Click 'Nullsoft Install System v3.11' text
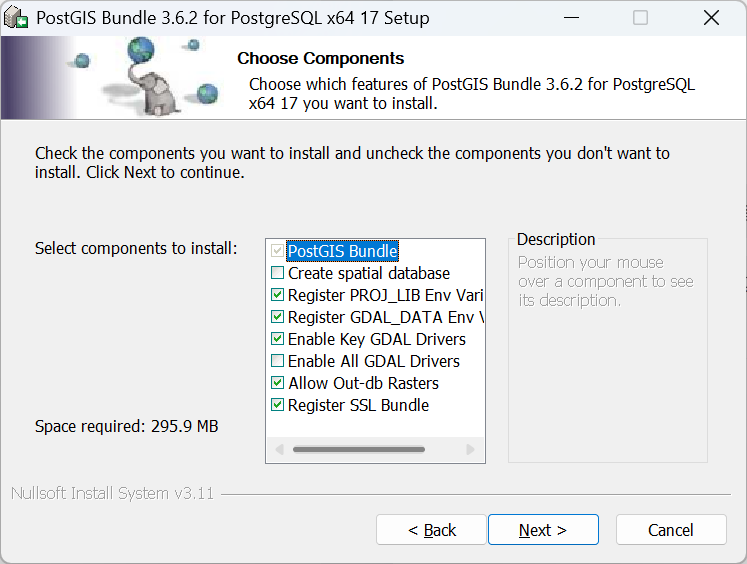The image size is (747, 564). pyautogui.click(x=112, y=493)
